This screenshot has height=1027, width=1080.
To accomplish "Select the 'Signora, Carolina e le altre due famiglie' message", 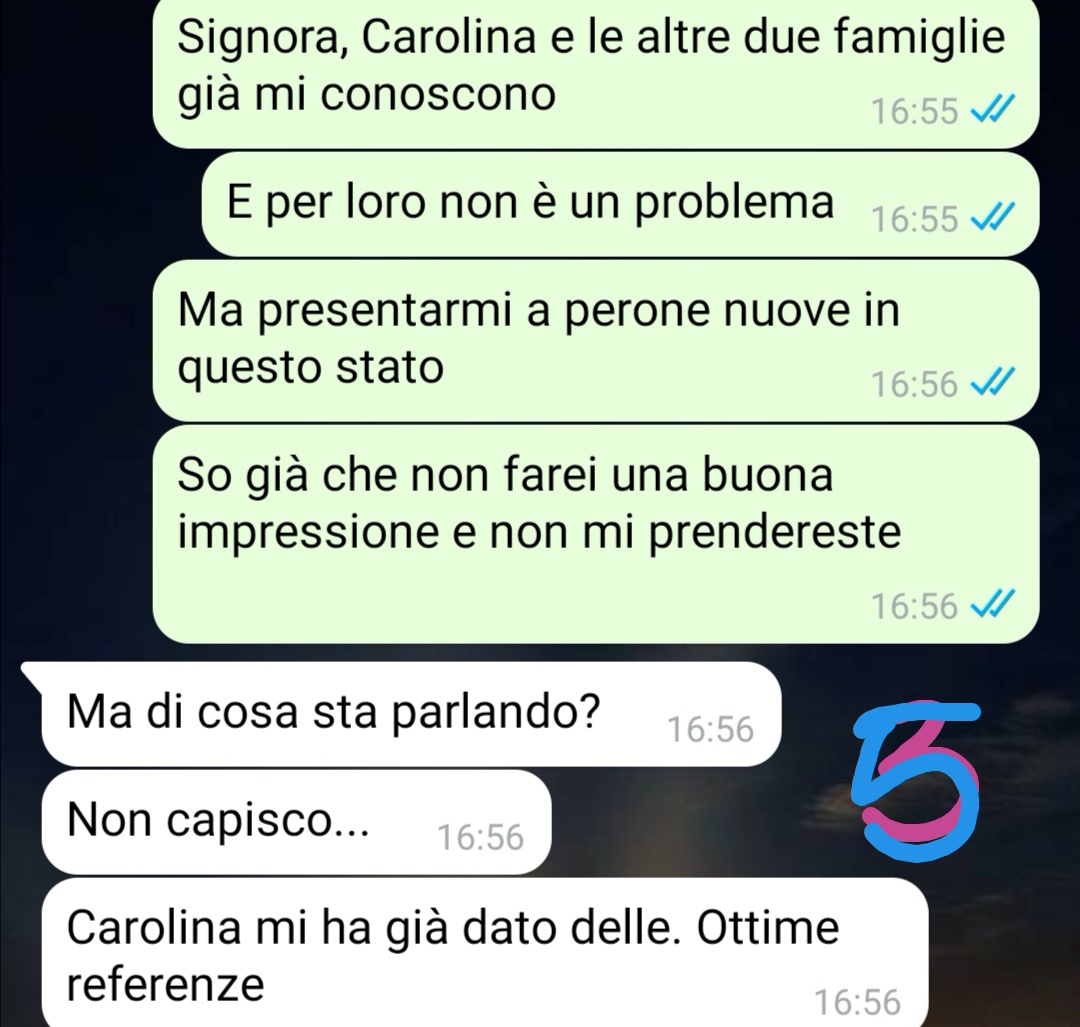I will (x=595, y=74).
